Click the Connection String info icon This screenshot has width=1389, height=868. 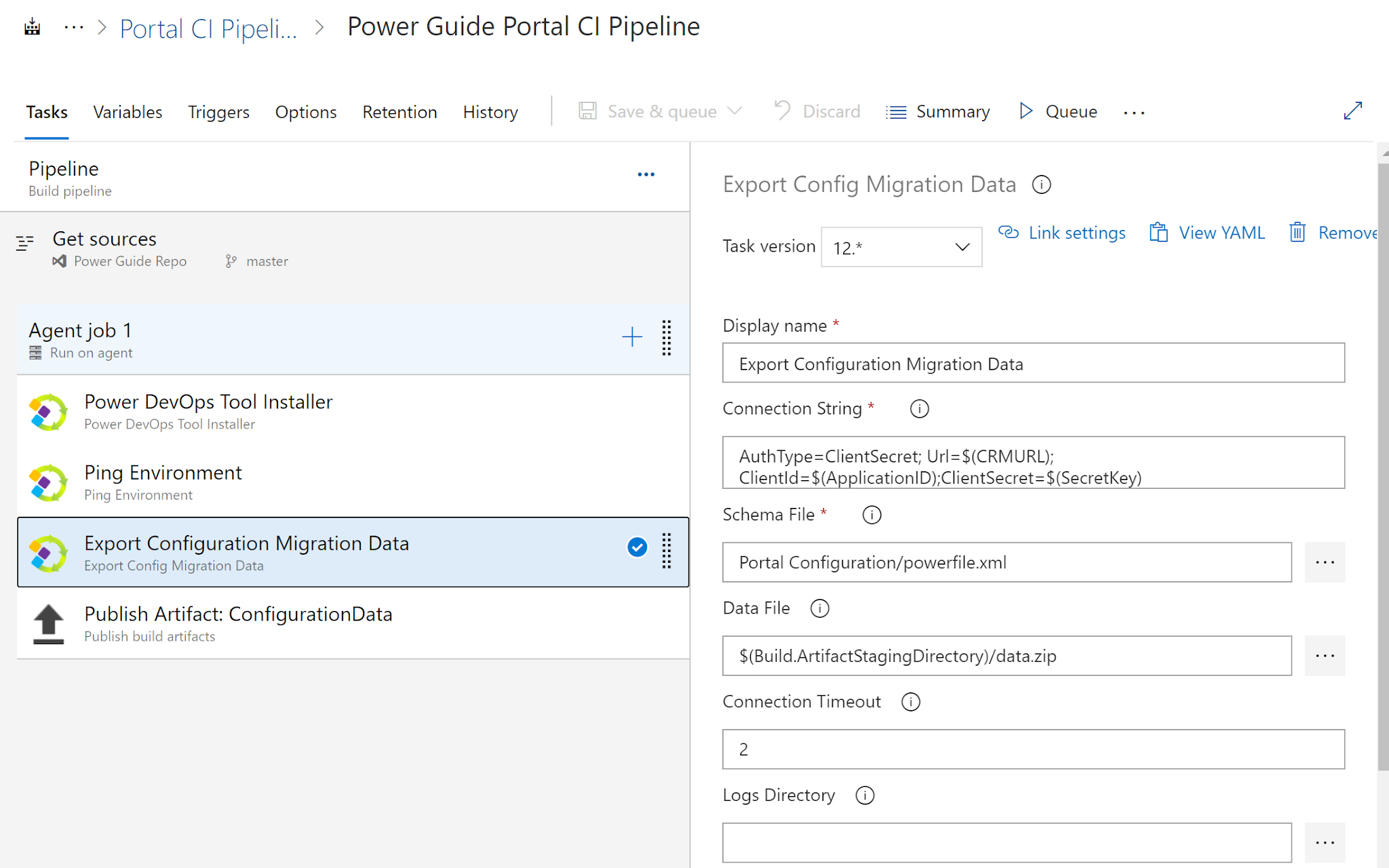(x=919, y=409)
